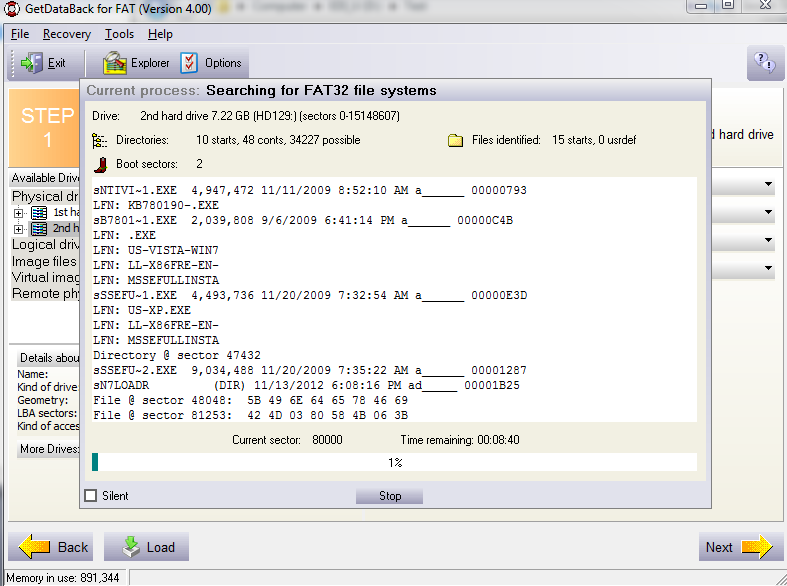Open the third dropdown arrow on the right panel
Screen dimensions: 787x586
(768, 240)
